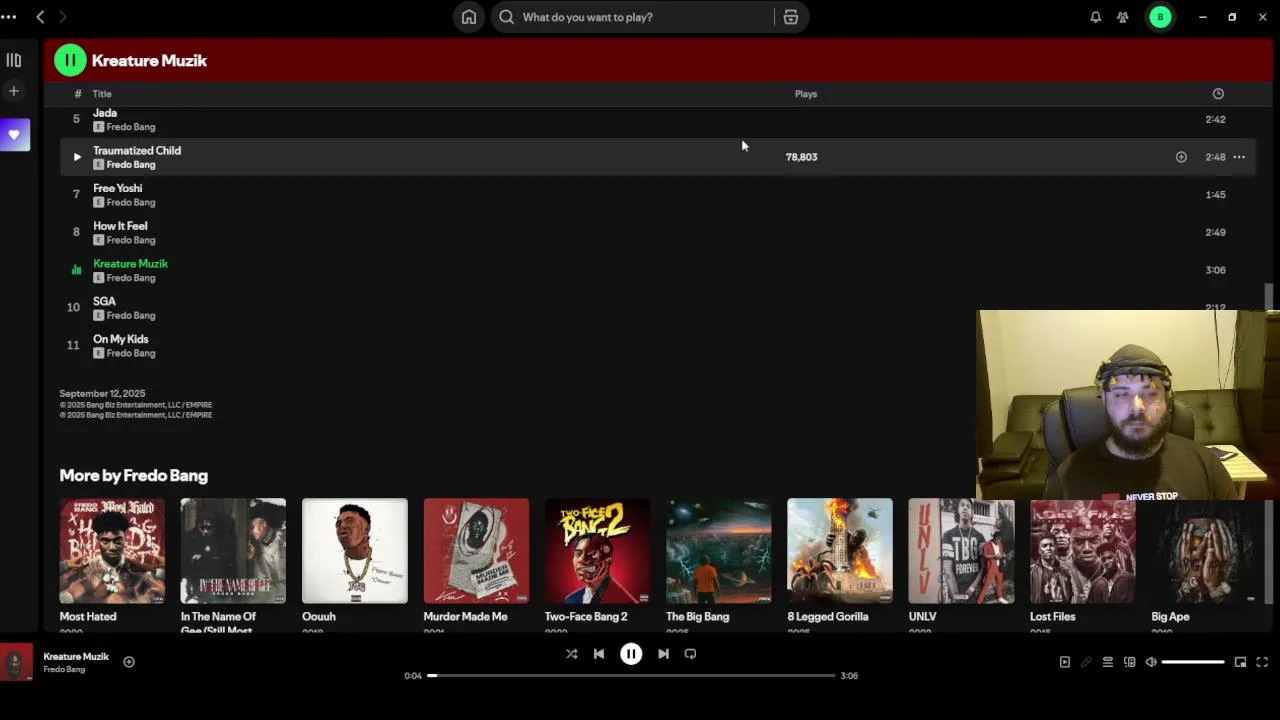This screenshot has height=720, width=1280.
Task: Open The Big Bang album cover
Action: click(719, 551)
